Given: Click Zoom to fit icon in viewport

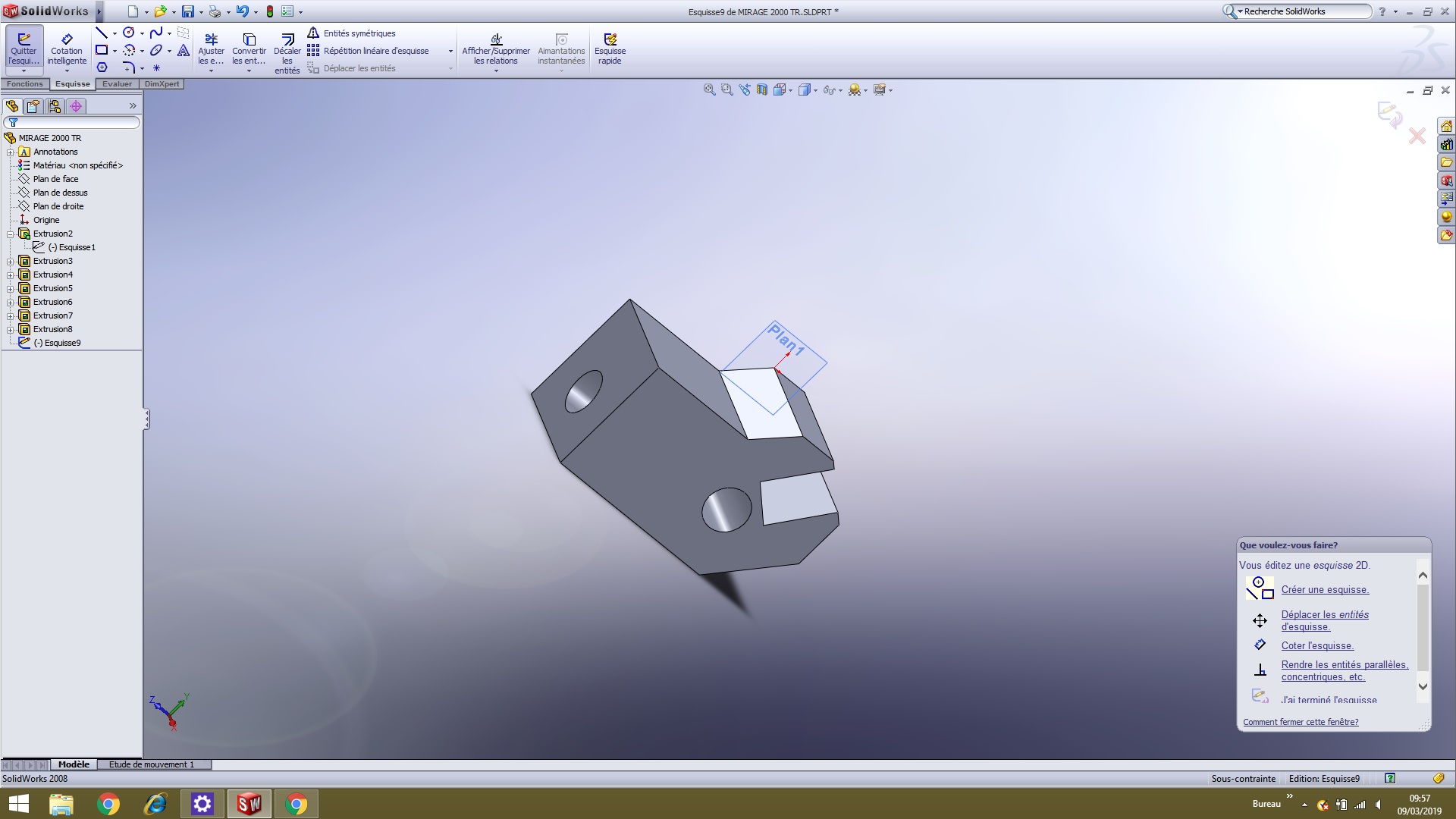Looking at the screenshot, I should 709,89.
